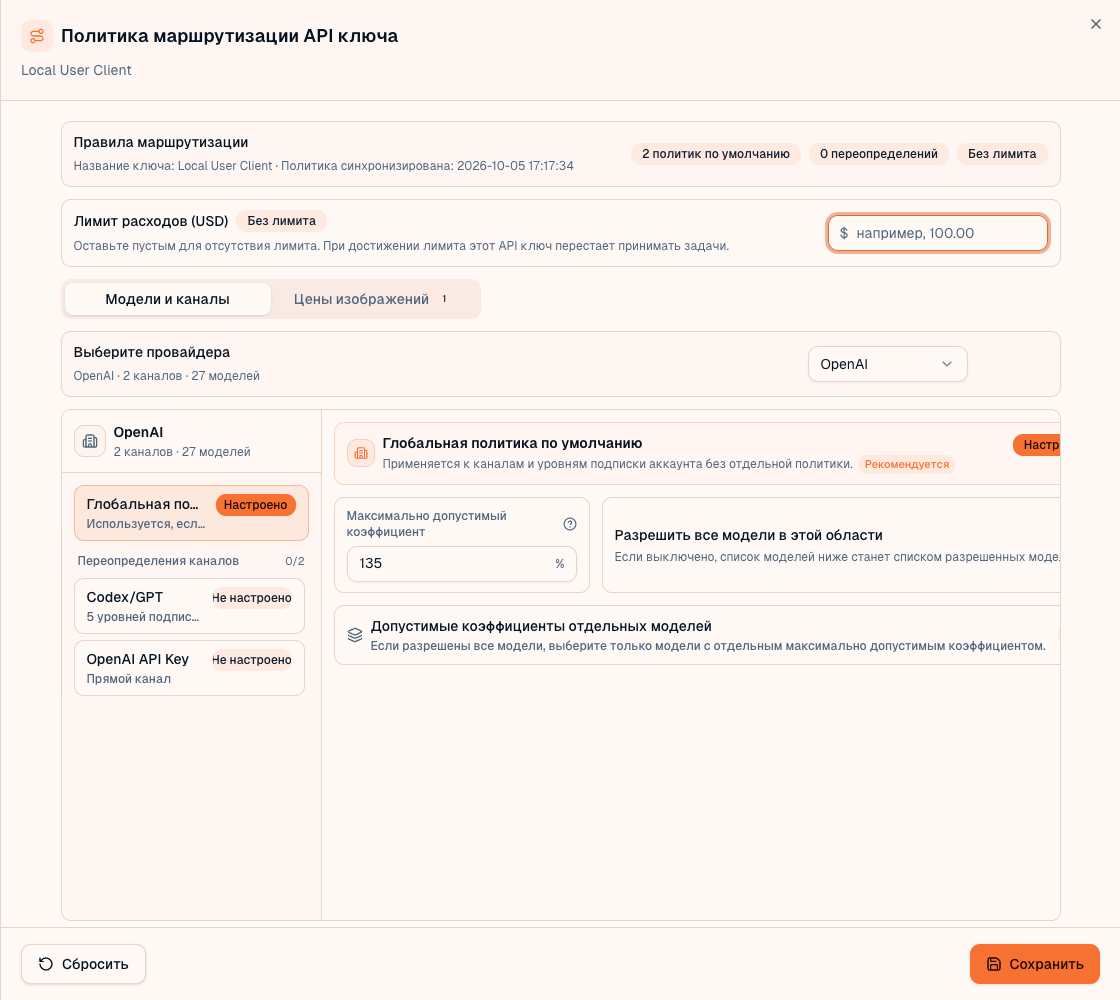Click the partially visible Настр badge
The height and width of the screenshot is (1000, 1120).
pos(1036,445)
